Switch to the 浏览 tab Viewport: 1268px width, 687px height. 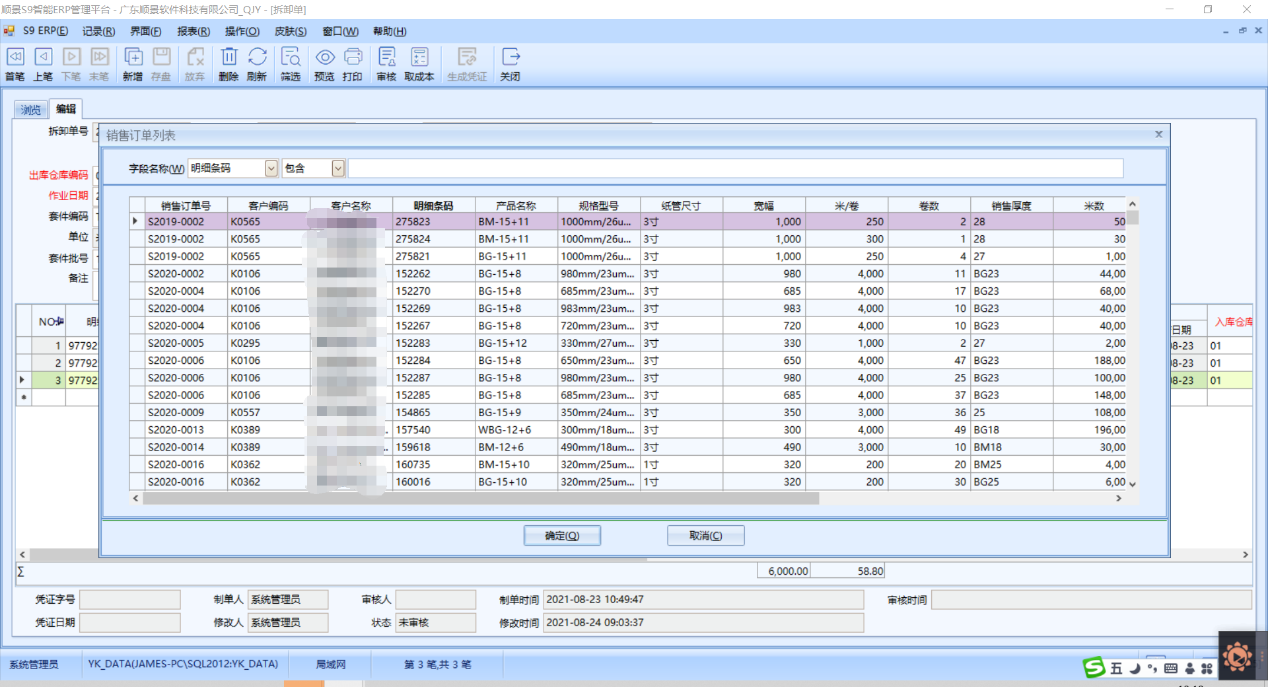click(x=31, y=110)
